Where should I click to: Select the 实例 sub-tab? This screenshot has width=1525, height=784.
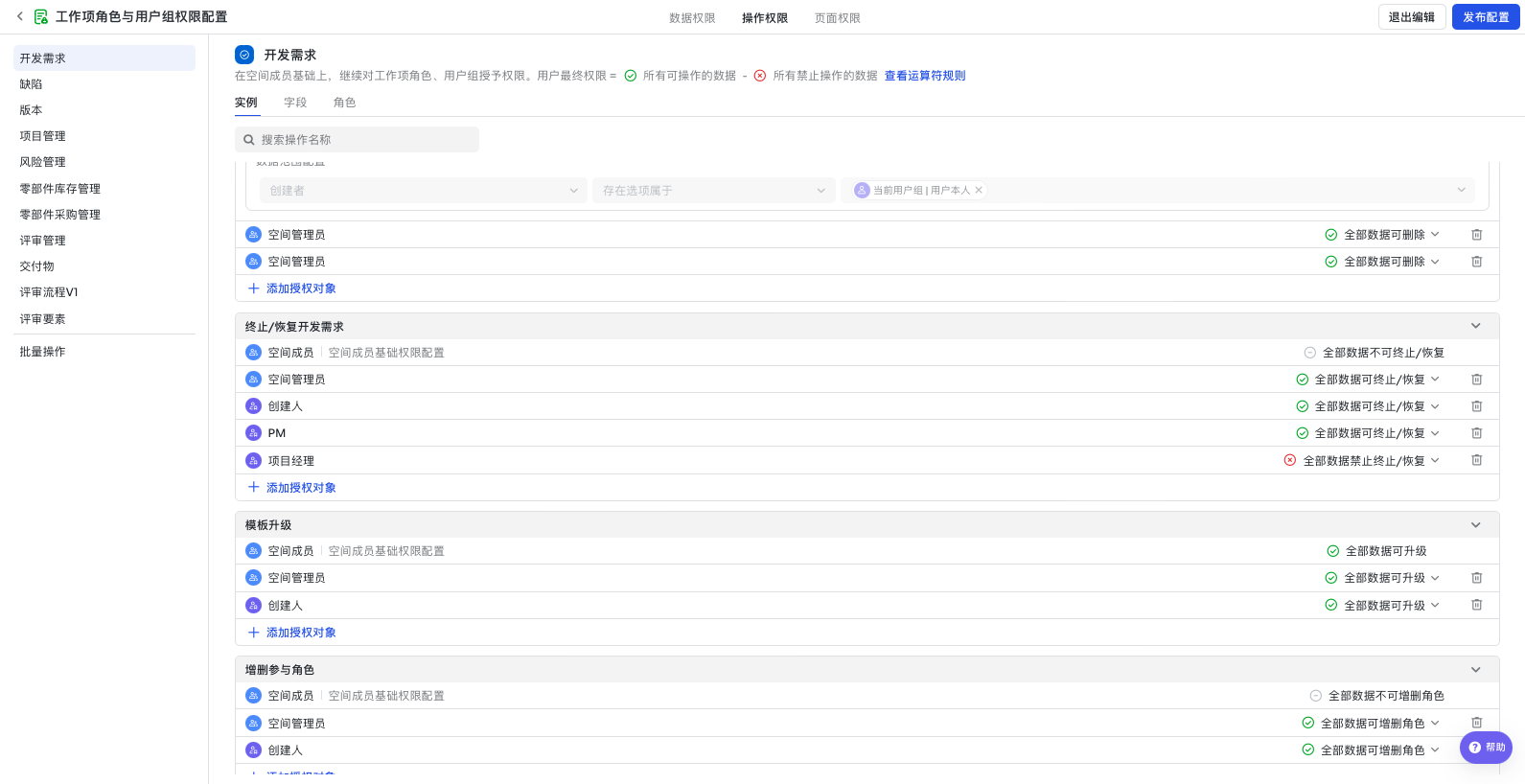tap(246, 103)
